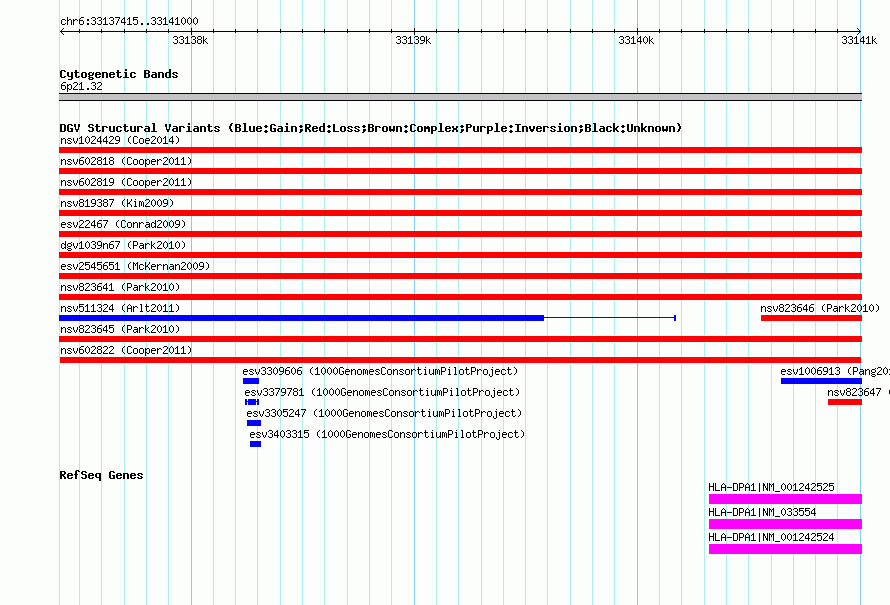
Task: Open the esv22467 (Conrad2009) label
Action: click(123, 224)
